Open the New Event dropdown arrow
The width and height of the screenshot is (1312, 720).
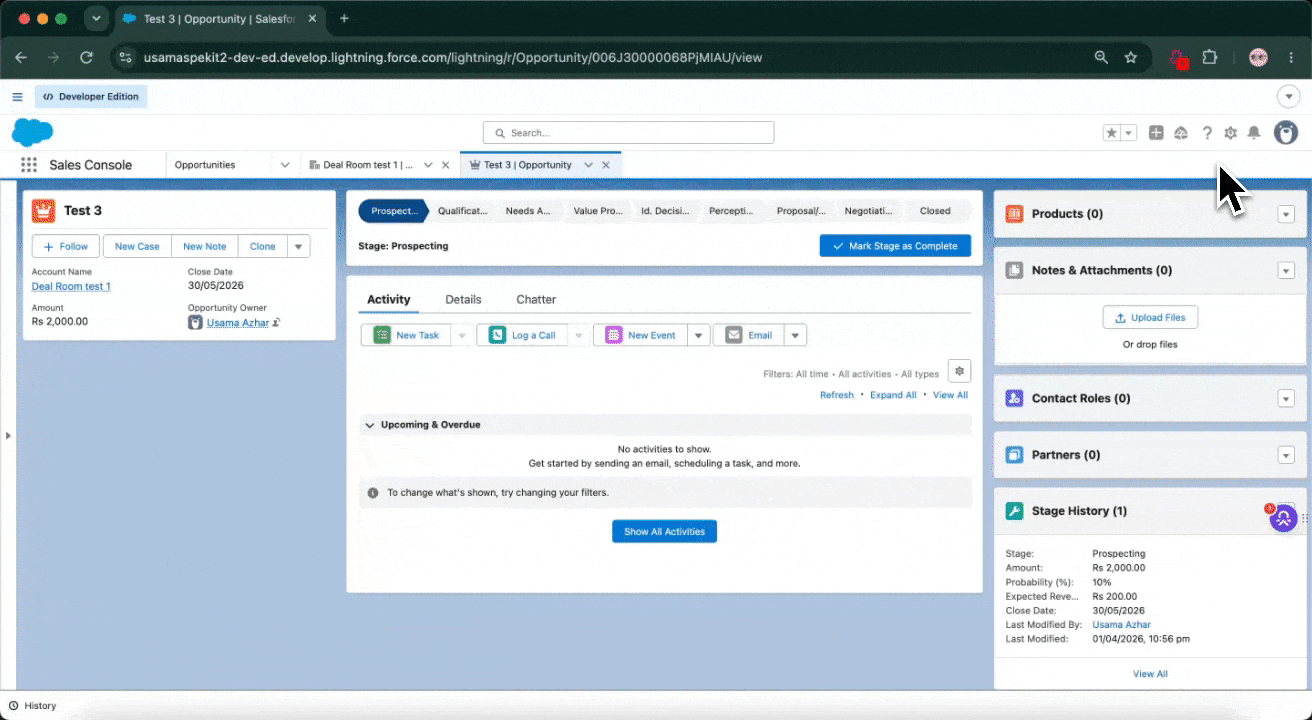tap(699, 335)
